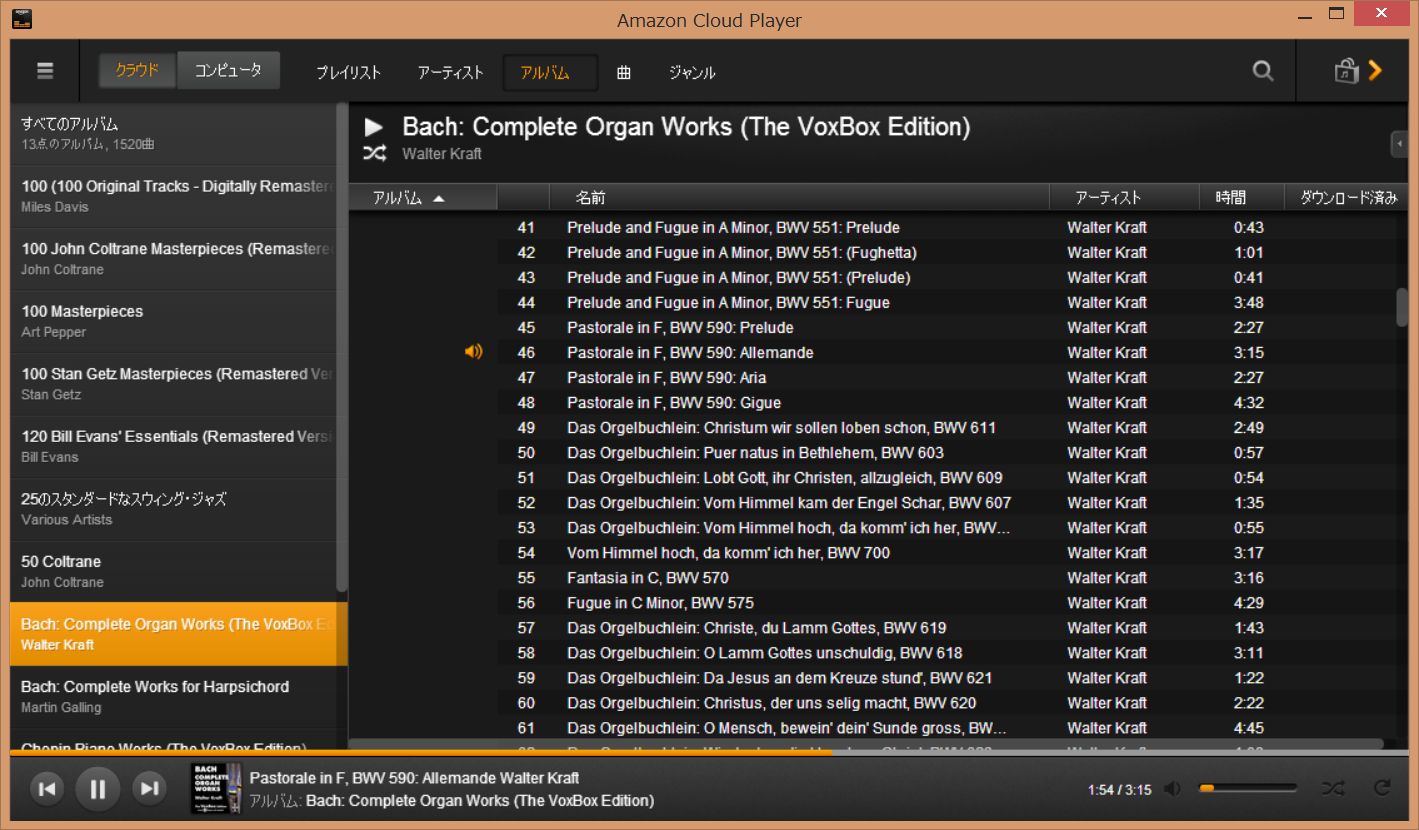Click the Amazon Cloud Player title bar icon

tap(22, 18)
